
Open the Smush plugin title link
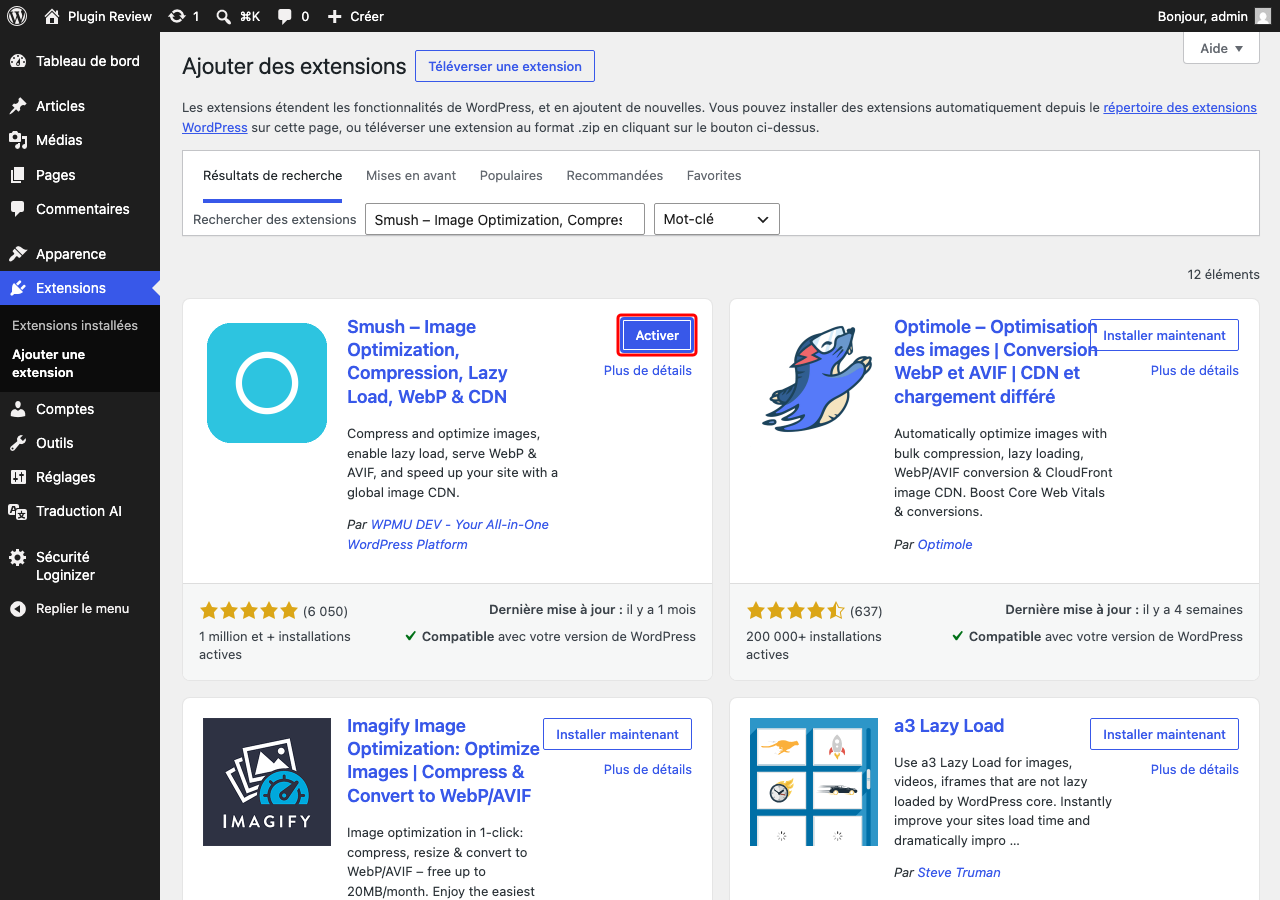427,362
